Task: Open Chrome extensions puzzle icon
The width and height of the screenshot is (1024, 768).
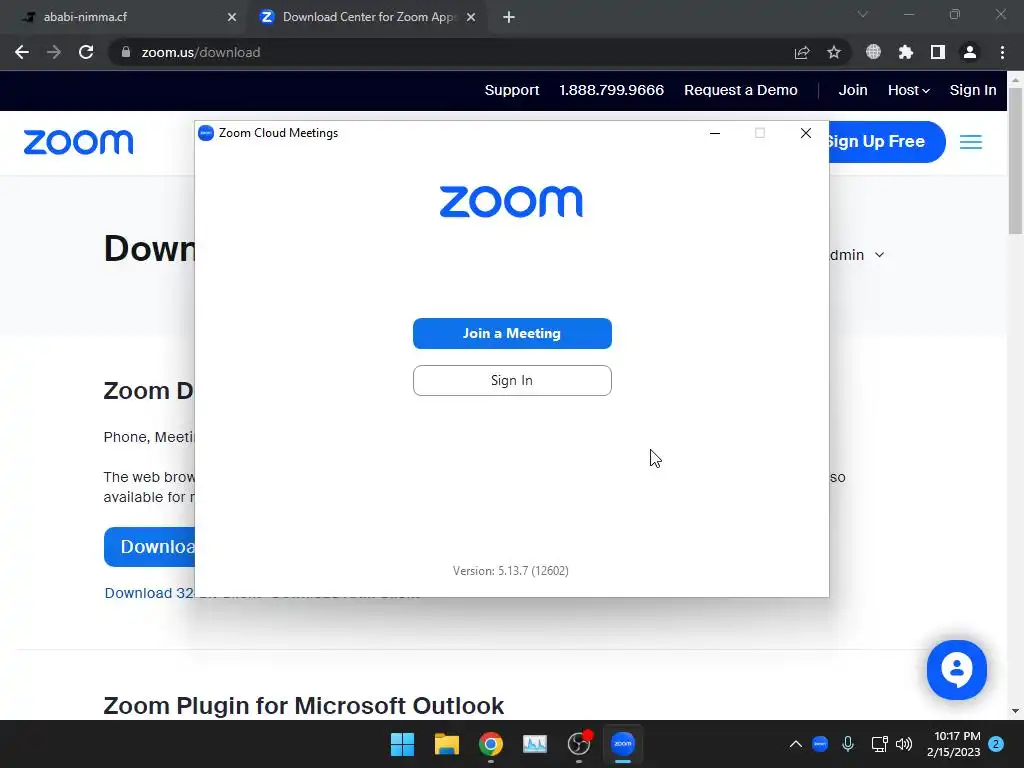Action: point(905,52)
